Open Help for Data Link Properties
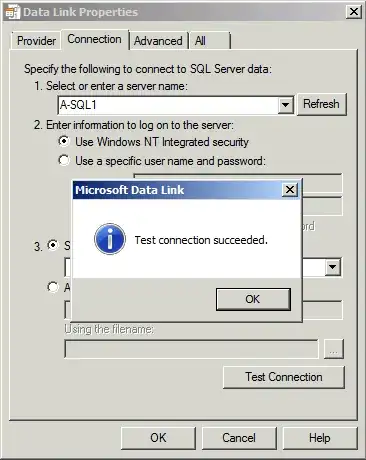The height and width of the screenshot is (460, 366). point(320,438)
